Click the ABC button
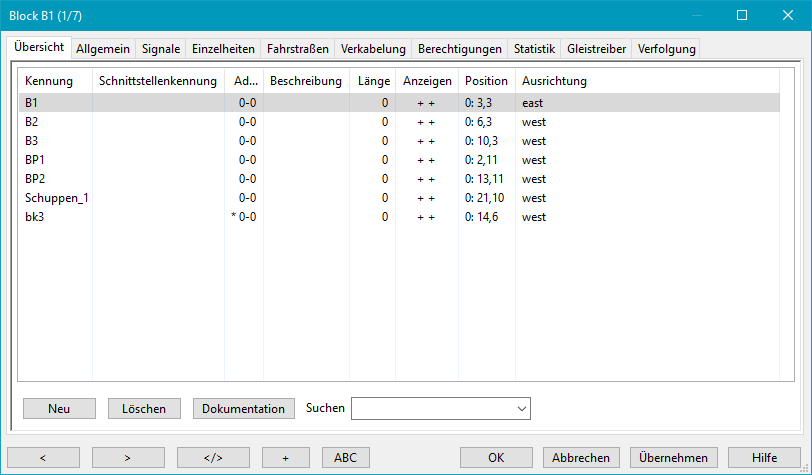 [x=345, y=457]
